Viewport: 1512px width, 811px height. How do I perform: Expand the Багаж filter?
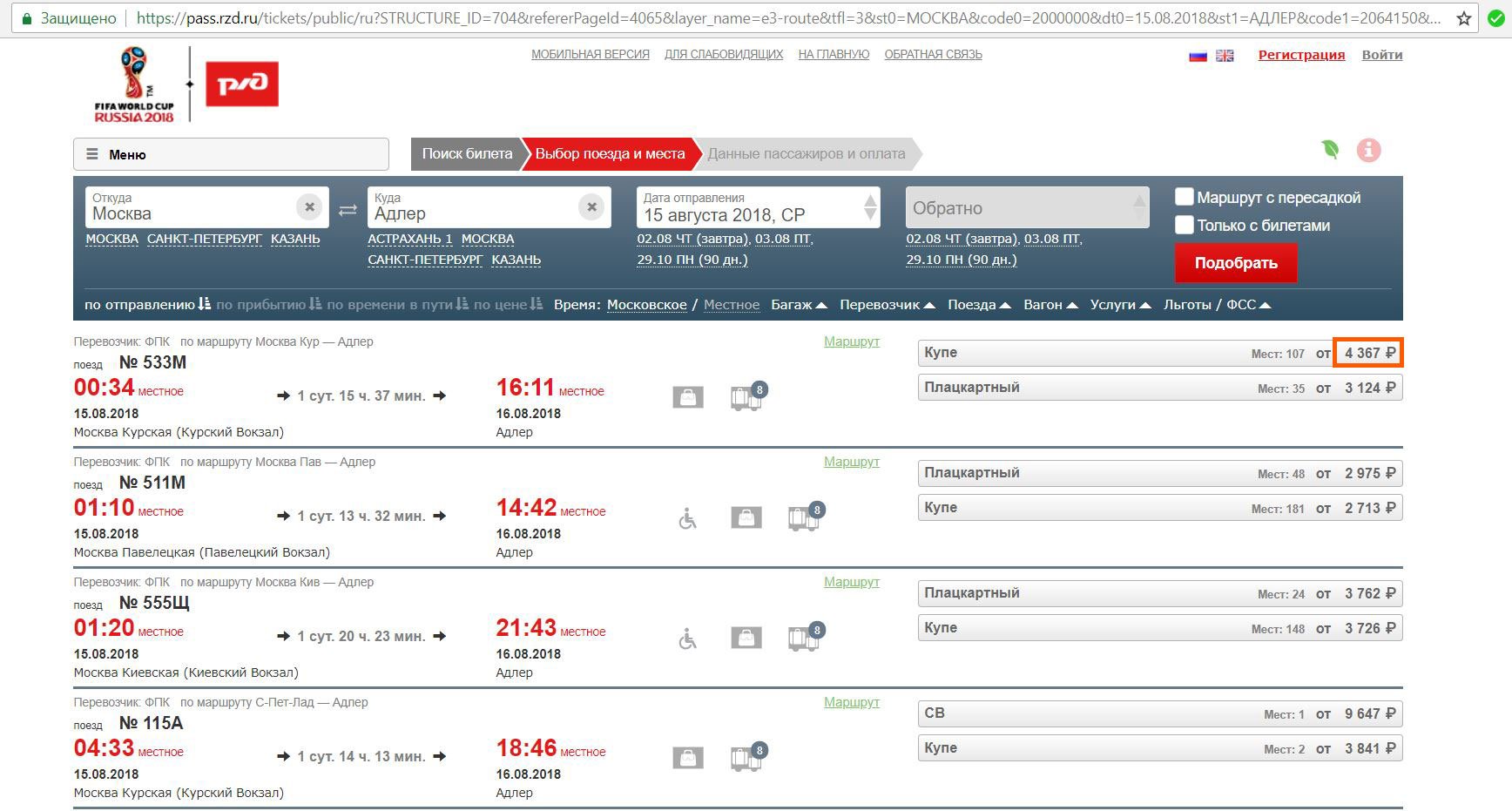point(798,305)
